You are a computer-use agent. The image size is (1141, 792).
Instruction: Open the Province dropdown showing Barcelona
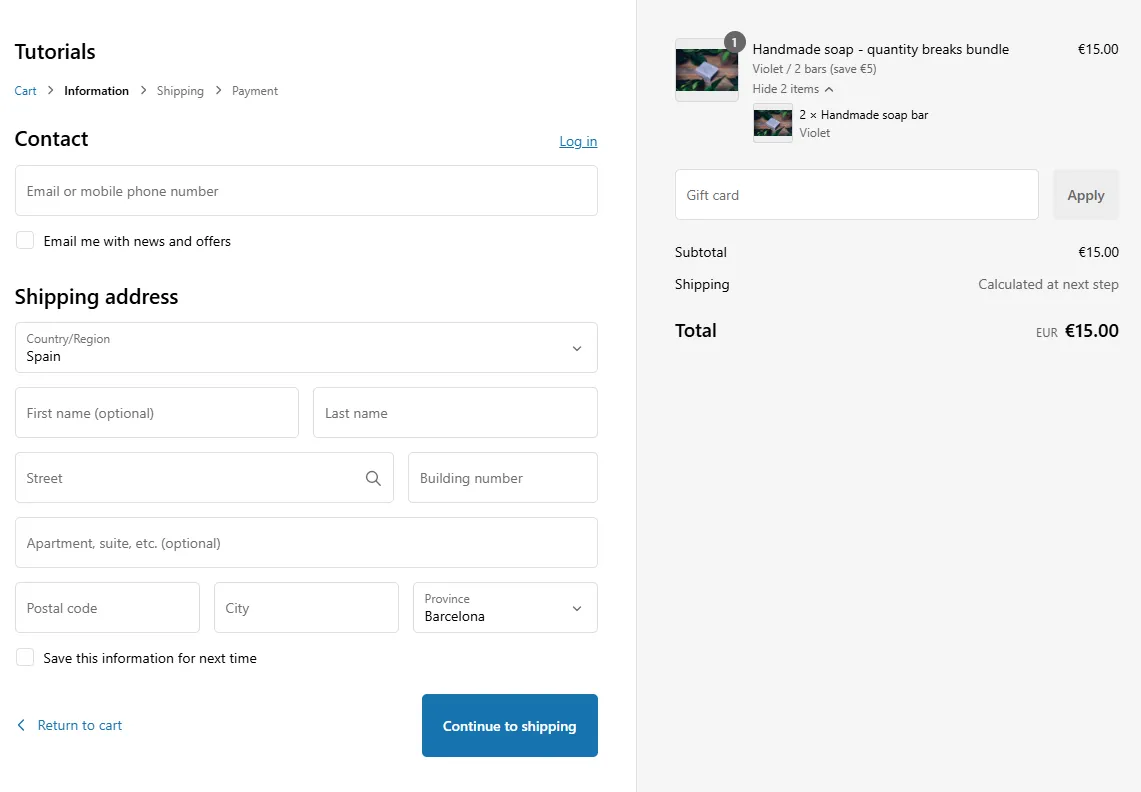tap(505, 608)
